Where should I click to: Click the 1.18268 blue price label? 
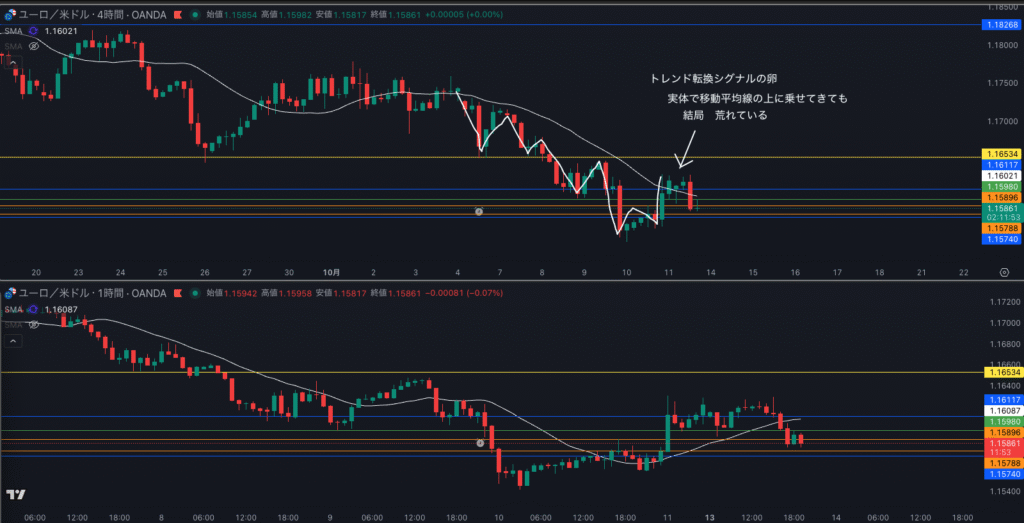point(1001,24)
